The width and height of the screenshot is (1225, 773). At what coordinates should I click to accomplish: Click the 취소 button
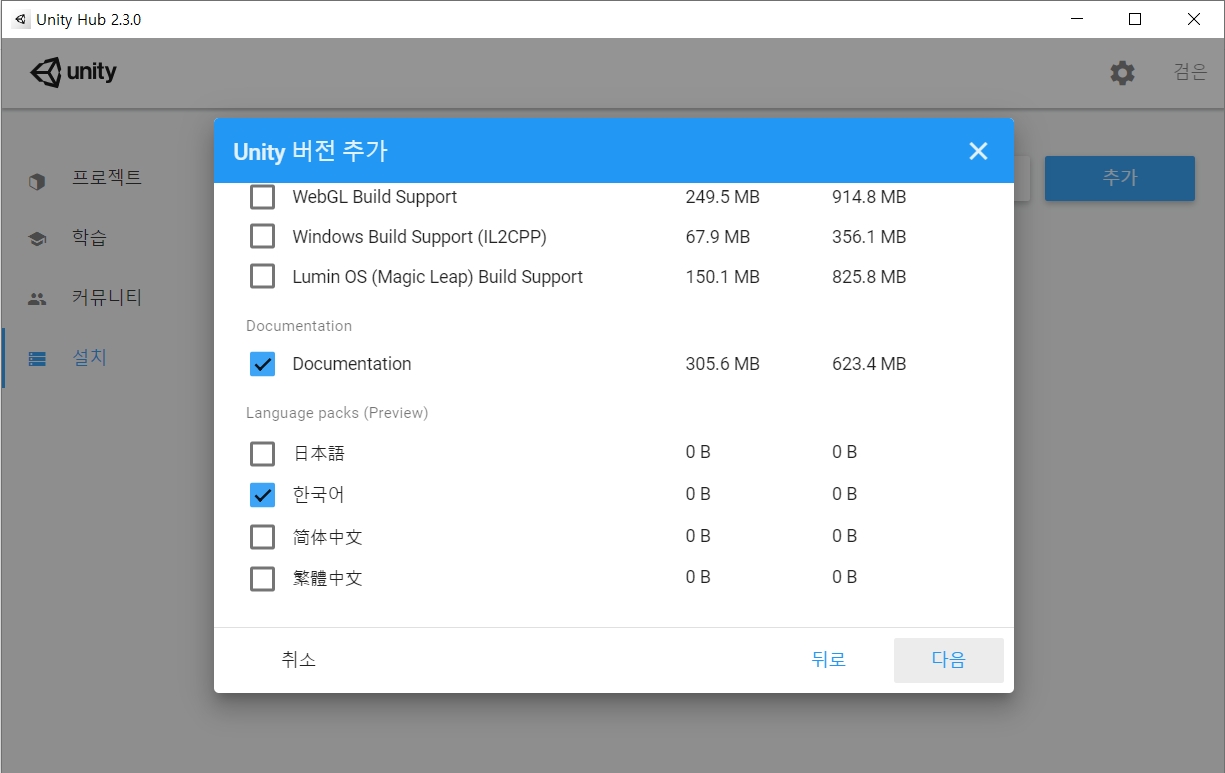coord(299,660)
